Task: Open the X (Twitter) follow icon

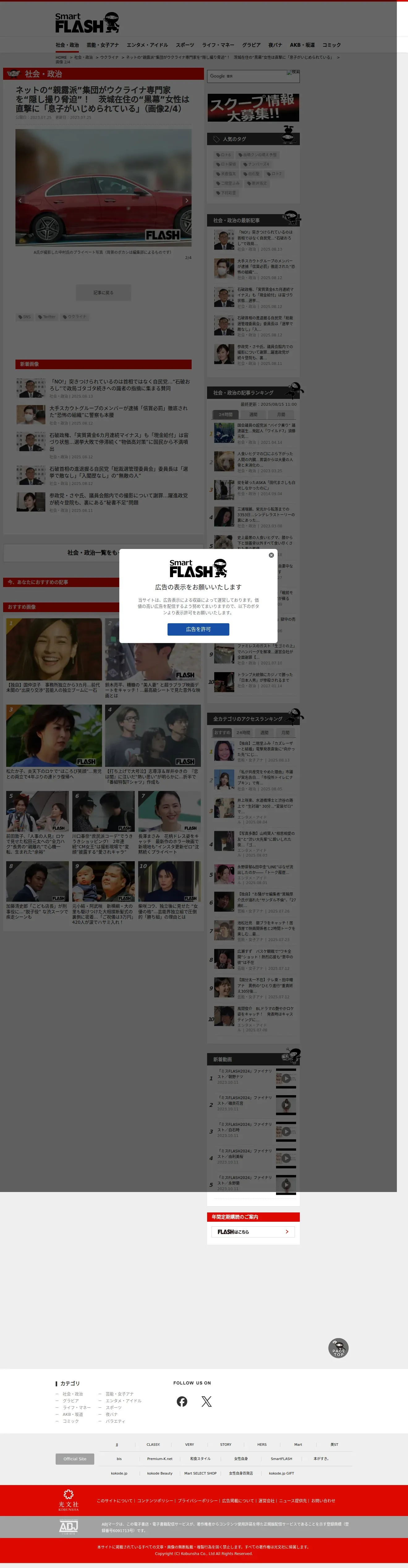Action: click(207, 1402)
